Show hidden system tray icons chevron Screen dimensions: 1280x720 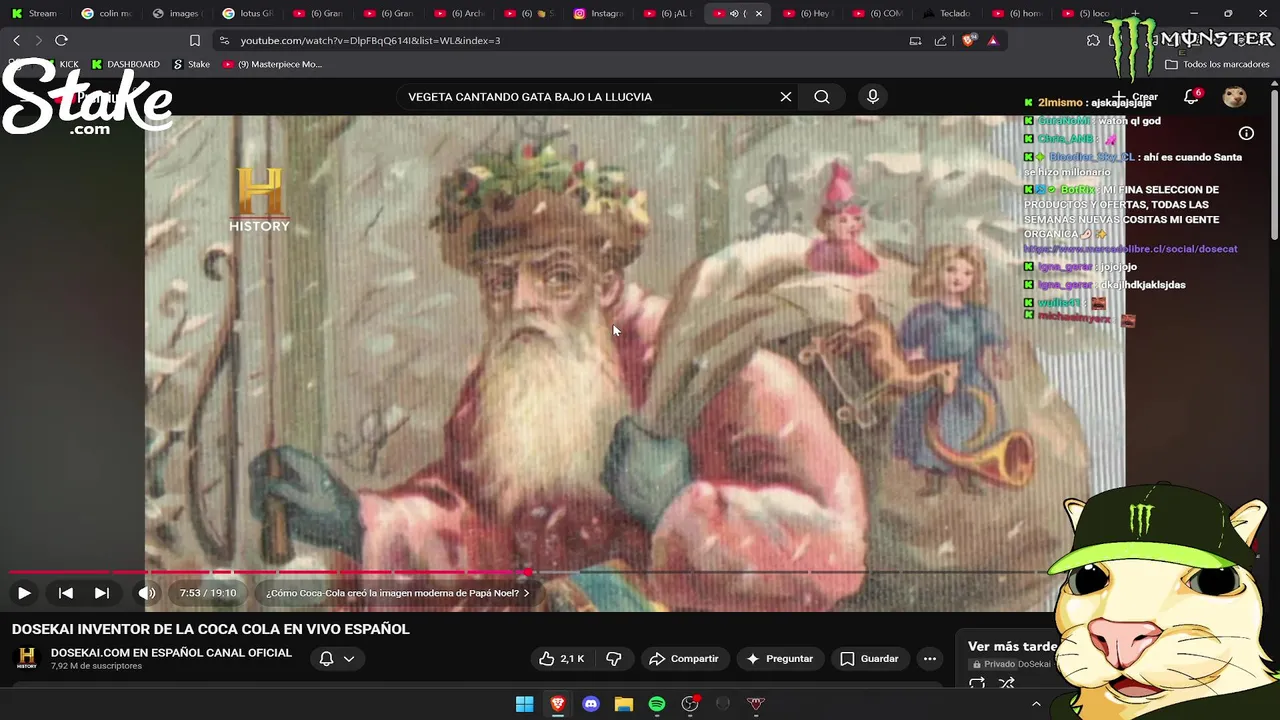[x=1036, y=704]
